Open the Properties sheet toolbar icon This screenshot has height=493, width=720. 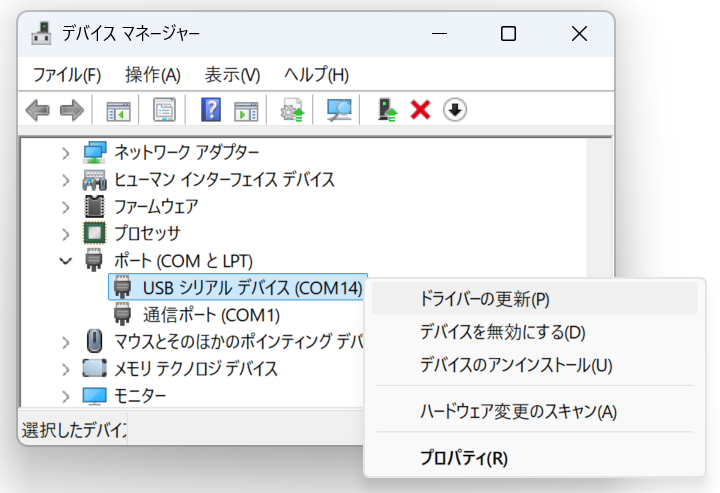164,110
